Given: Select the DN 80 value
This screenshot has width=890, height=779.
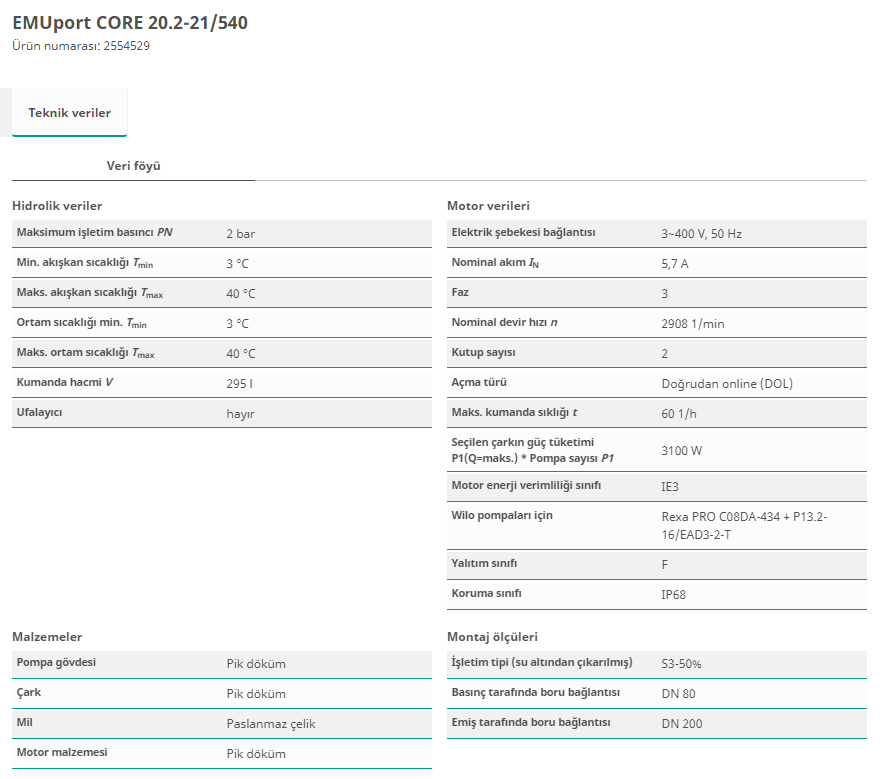Looking at the screenshot, I should pos(678,694).
